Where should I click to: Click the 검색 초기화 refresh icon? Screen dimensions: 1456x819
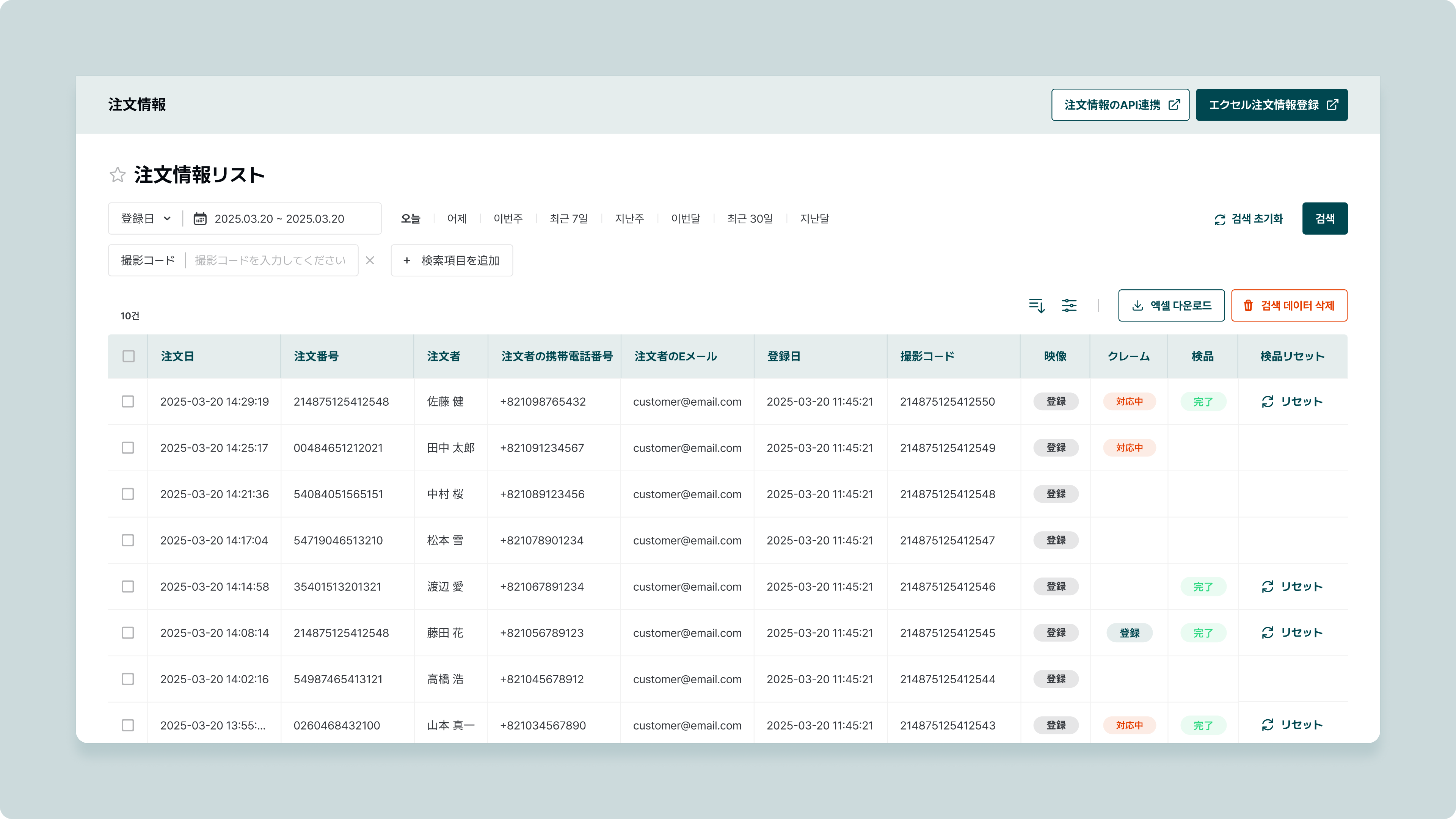1220,219
